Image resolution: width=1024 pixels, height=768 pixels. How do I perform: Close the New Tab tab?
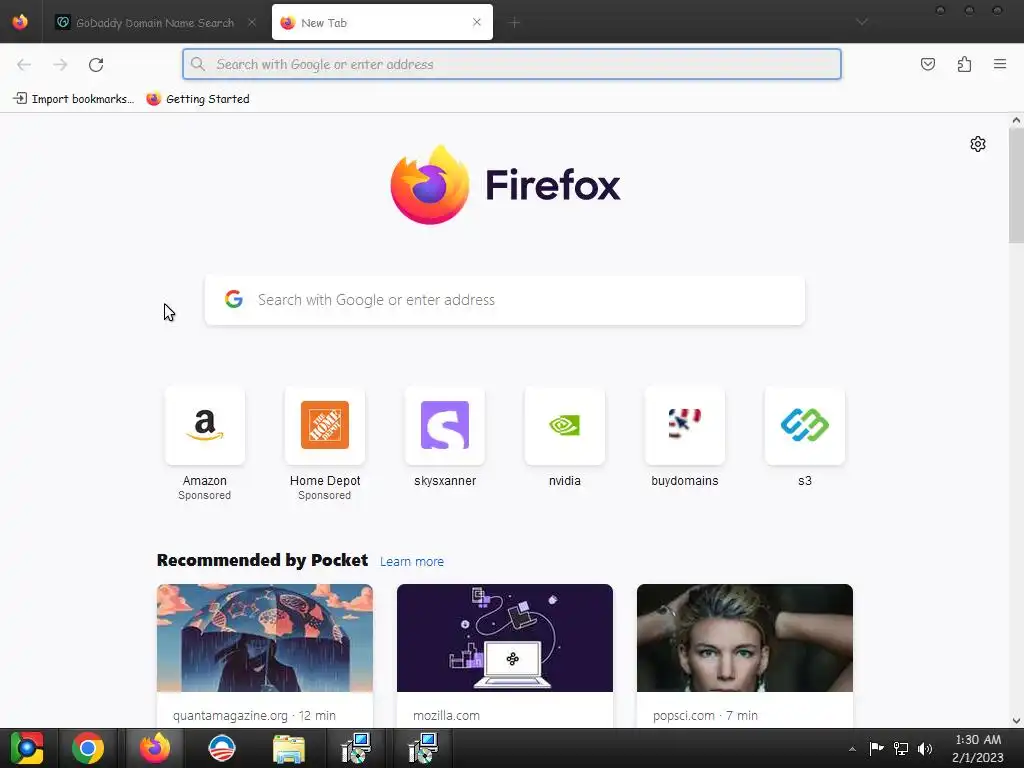[477, 22]
